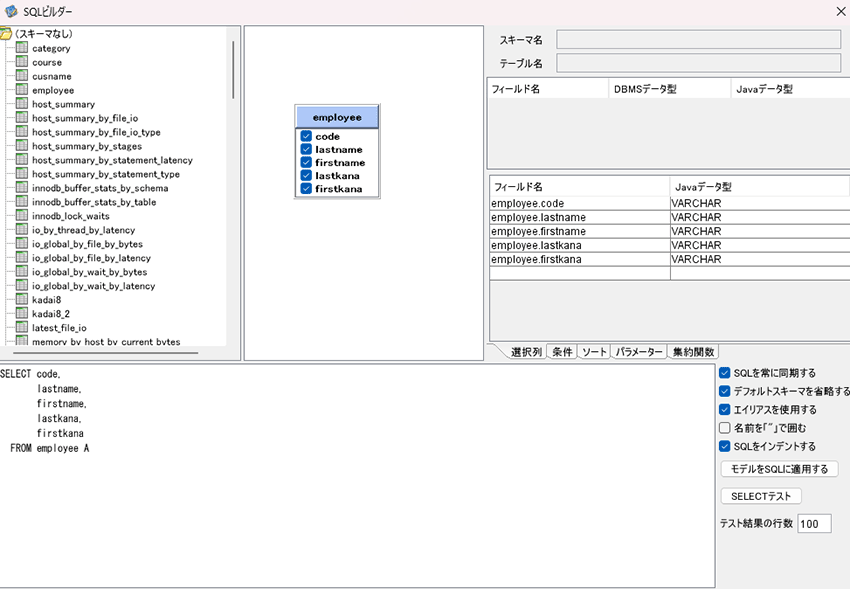Open the パラメーター tab
Screen dimensions: 850x589
(639, 352)
